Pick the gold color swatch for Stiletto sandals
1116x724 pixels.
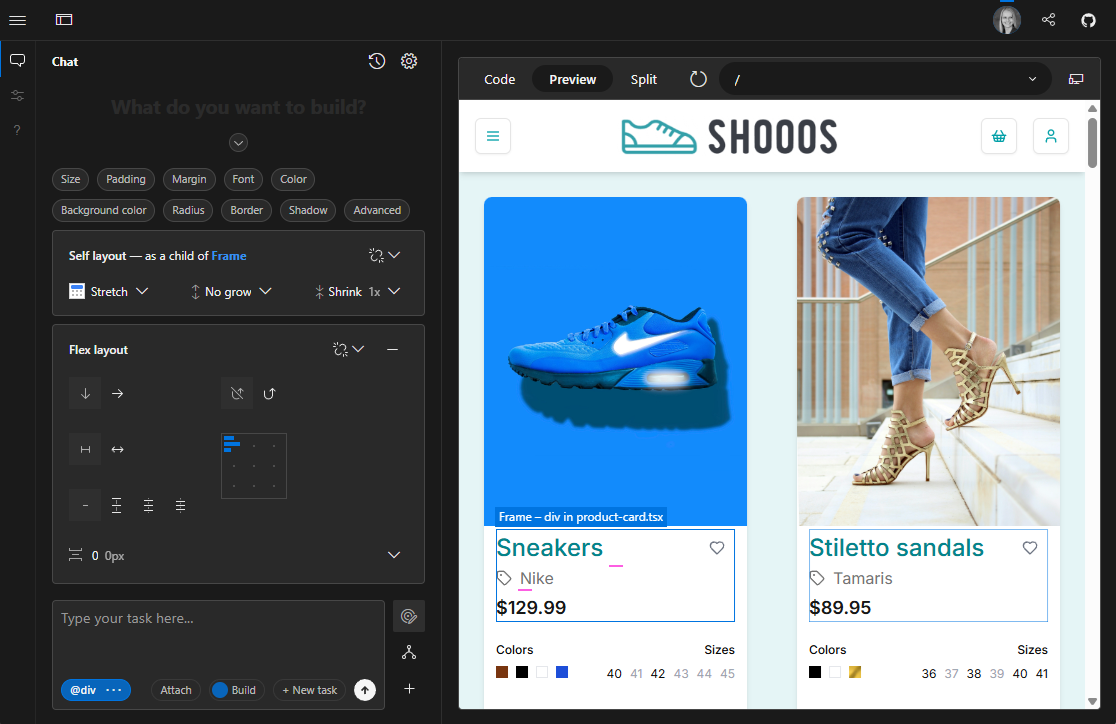click(x=855, y=672)
